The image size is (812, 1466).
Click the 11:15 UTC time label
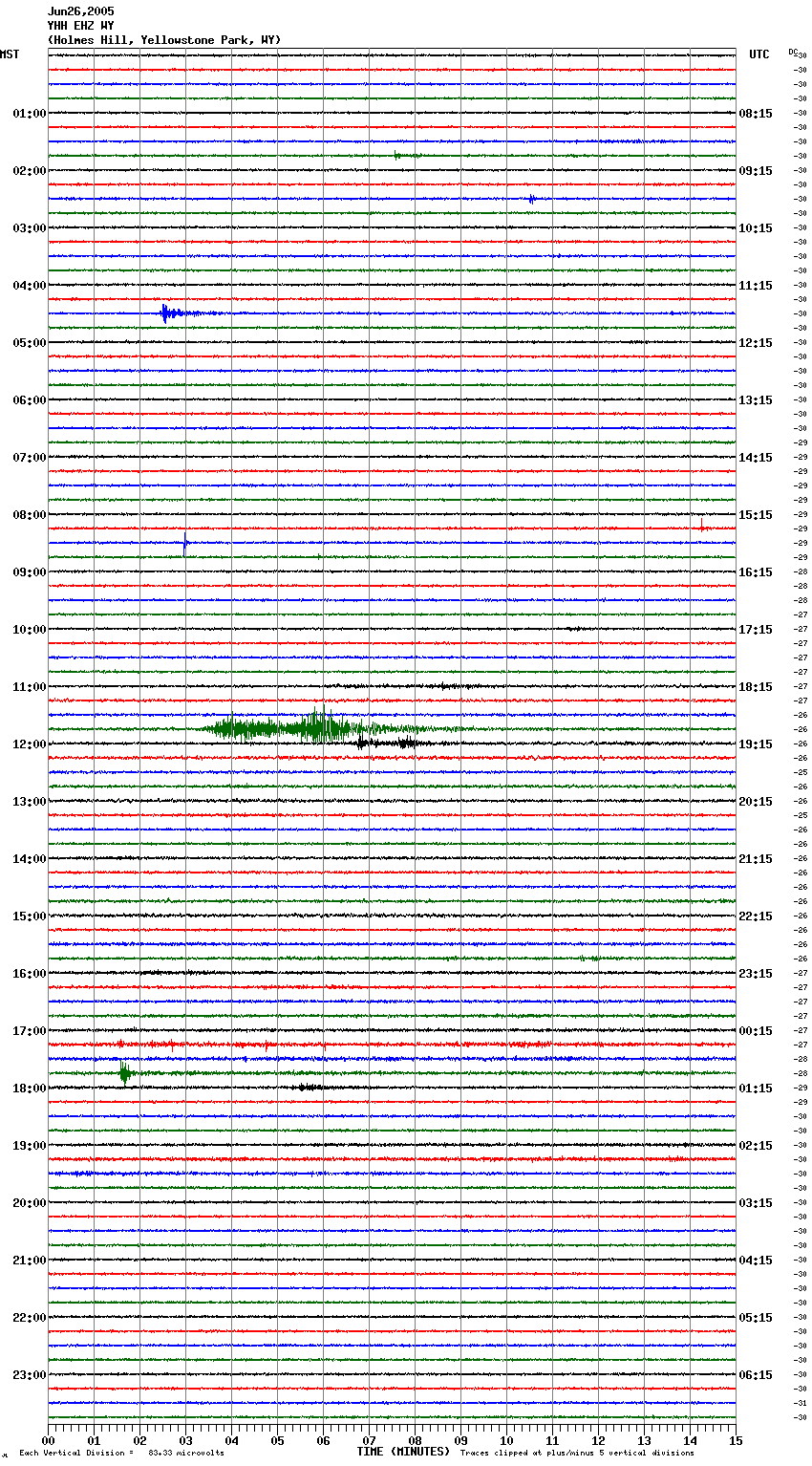tap(756, 286)
